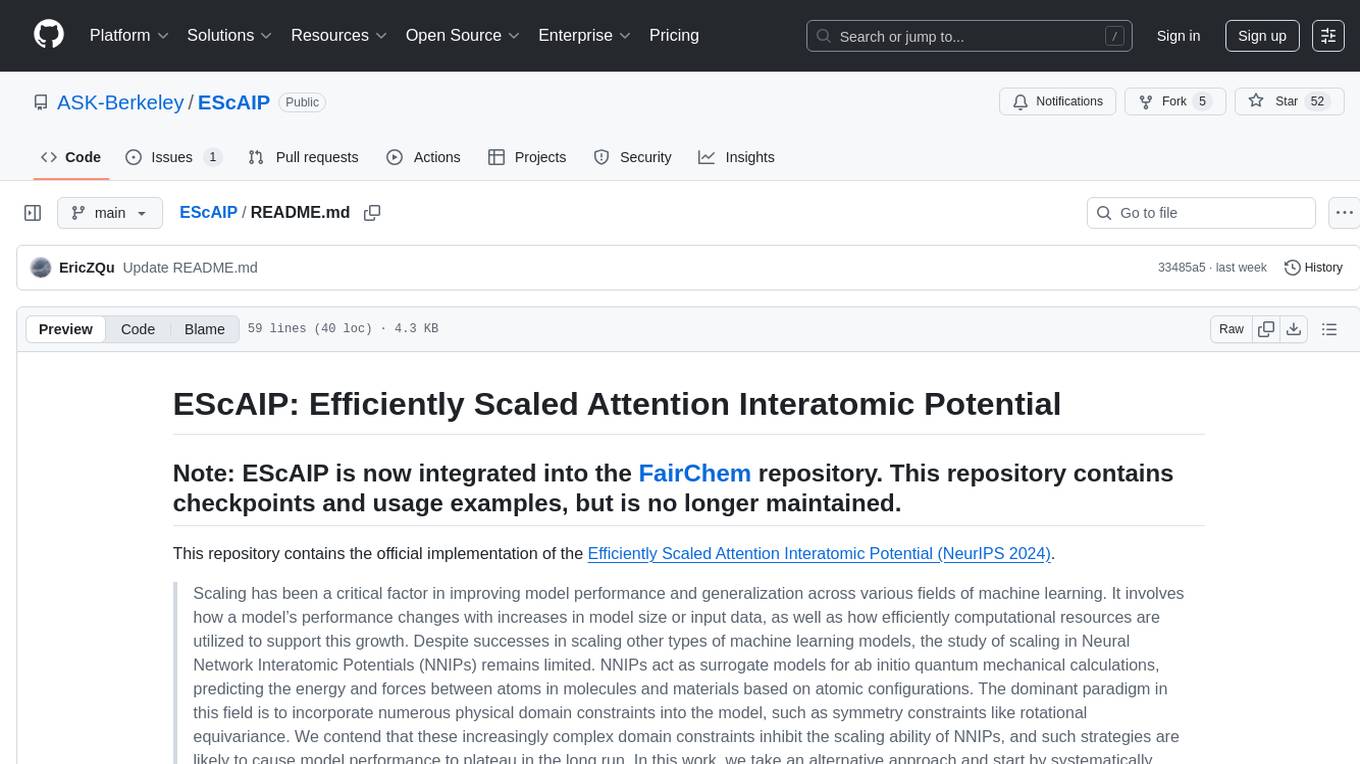Open the Pull requests tab

click(303, 157)
